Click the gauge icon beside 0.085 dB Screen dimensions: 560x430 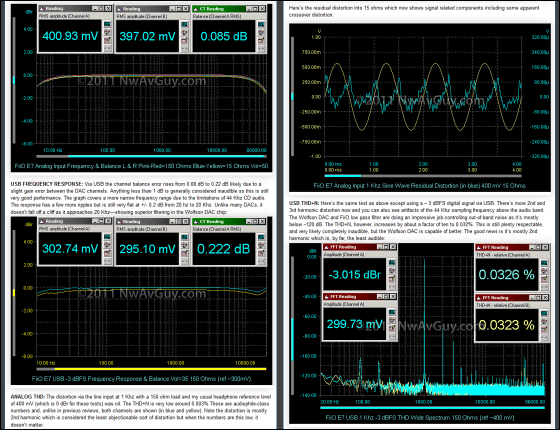(261, 32)
